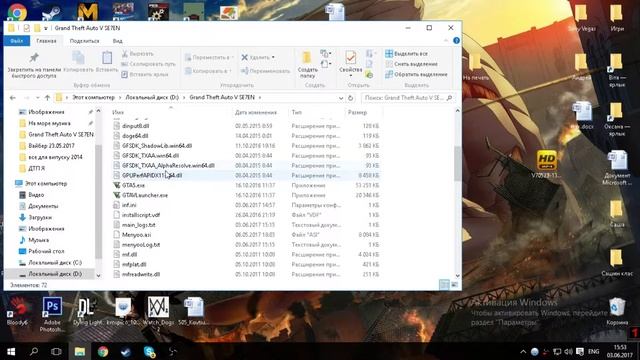Open the ribbon help question-mark icon
Viewport: 640px width, 360px height.
pos(456,40)
